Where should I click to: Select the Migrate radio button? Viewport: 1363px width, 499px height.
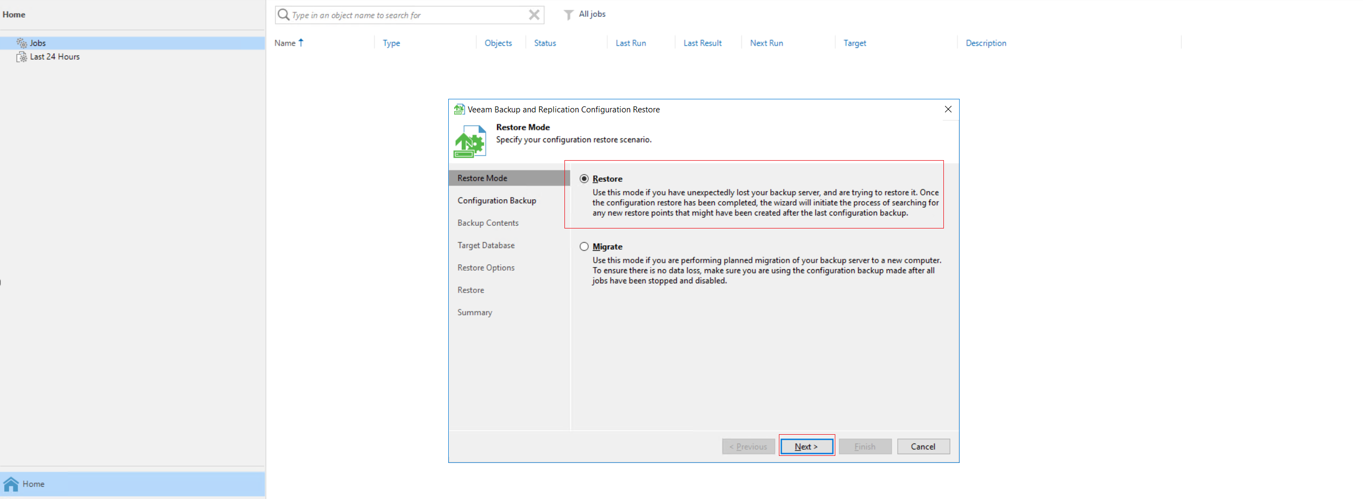(585, 246)
